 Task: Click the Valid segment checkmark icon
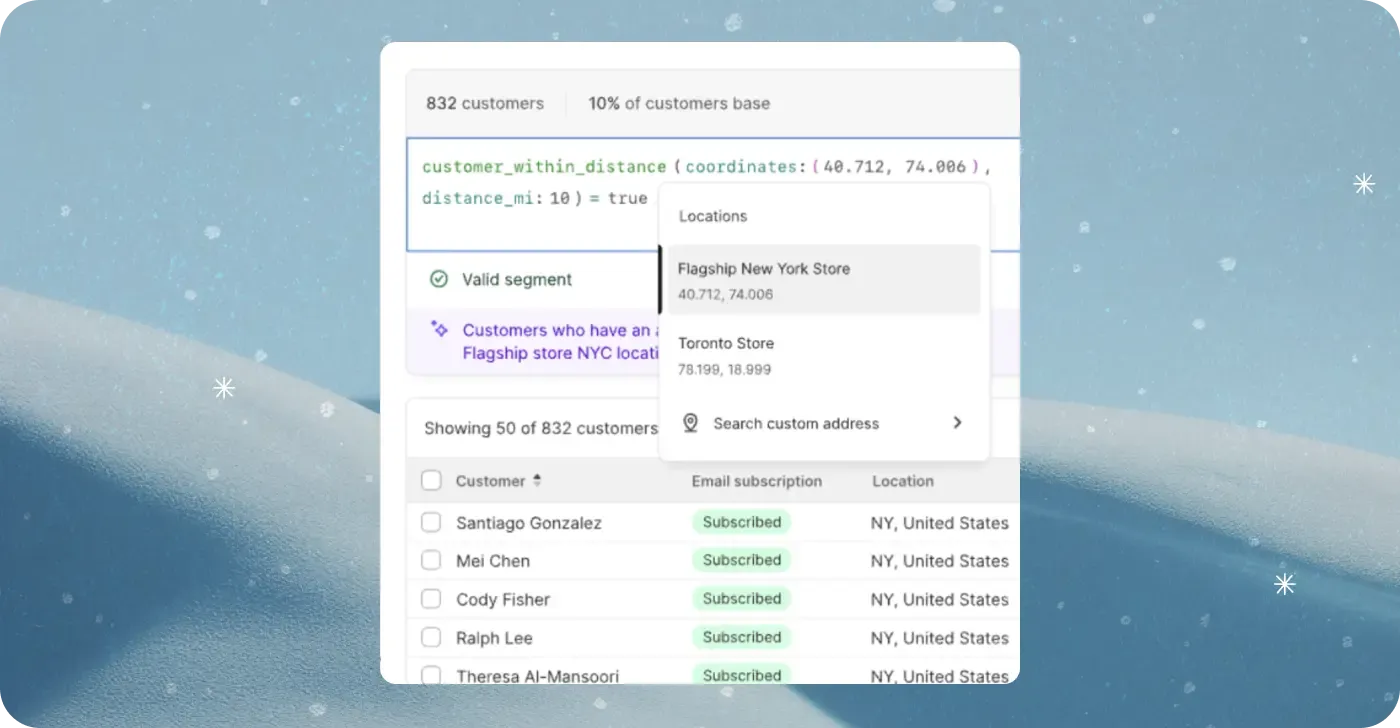(x=439, y=279)
